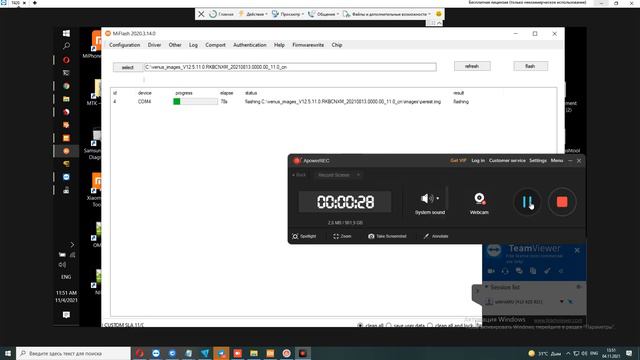Open the Driver menu
The width and height of the screenshot is (640, 360).
154,45
